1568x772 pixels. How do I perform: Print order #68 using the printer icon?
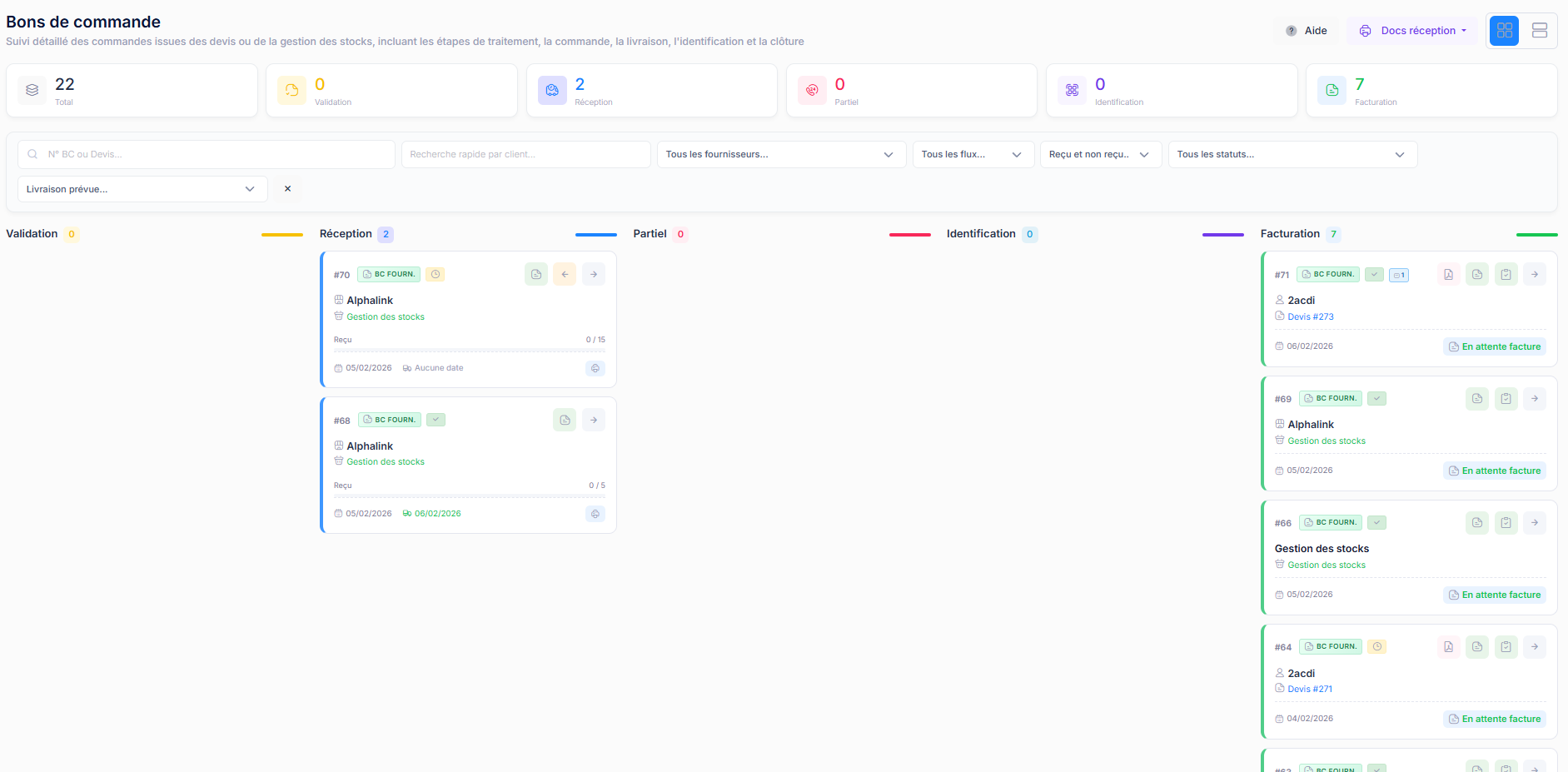tap(595, 514)
